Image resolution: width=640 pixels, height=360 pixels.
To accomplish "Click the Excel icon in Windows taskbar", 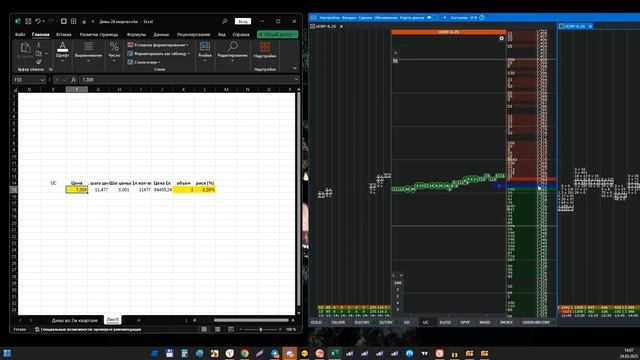I will (335, 353).
